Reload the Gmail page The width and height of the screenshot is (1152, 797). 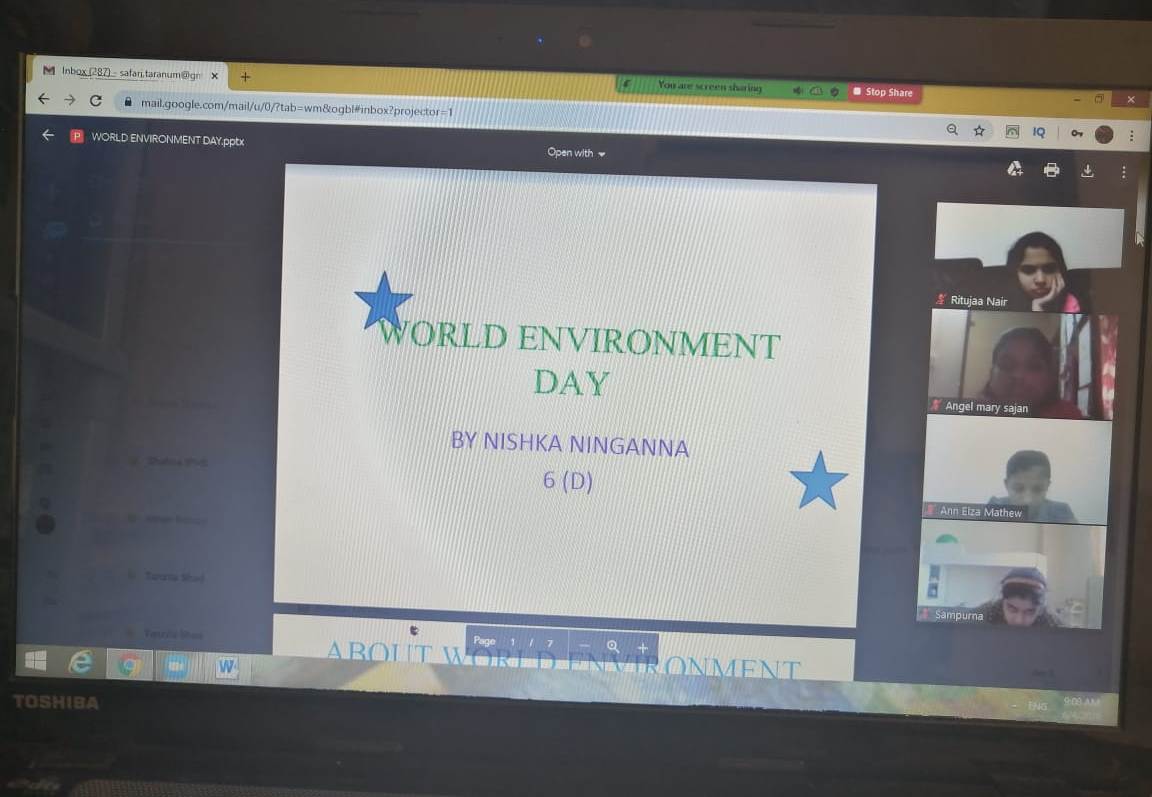tap(96, 101)
